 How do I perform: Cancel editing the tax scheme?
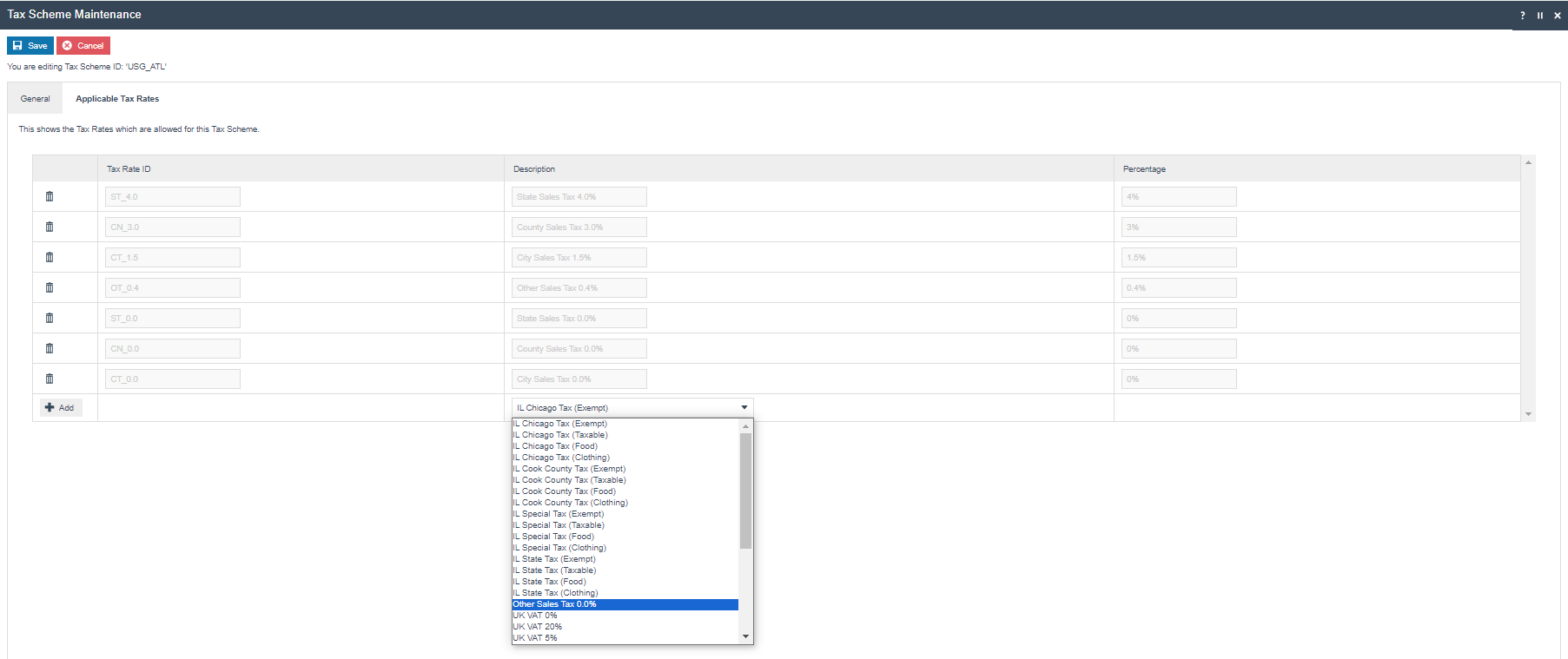click(83, 45)
